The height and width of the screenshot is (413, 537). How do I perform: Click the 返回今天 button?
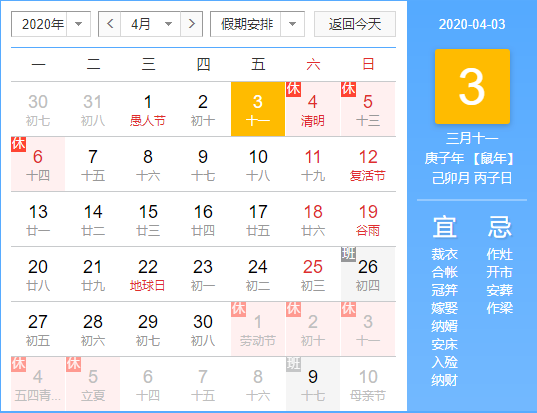tap(355, 24)
